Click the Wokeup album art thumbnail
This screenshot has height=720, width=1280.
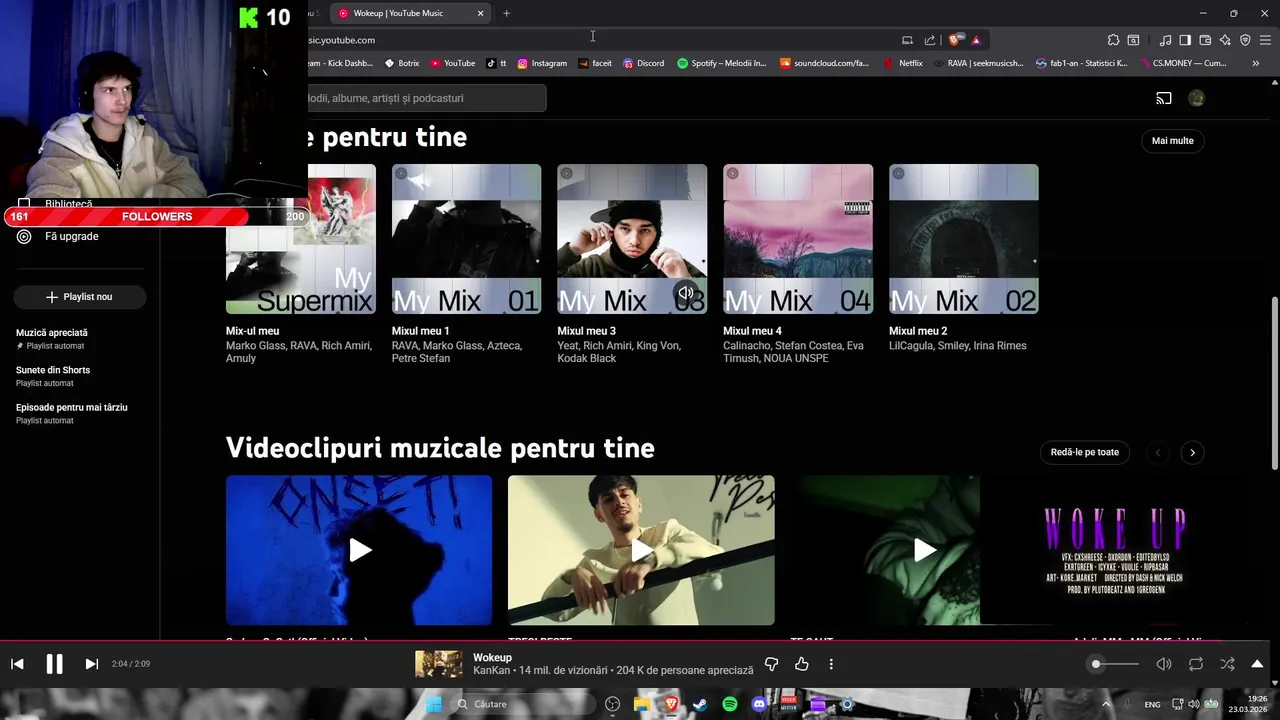439,664
